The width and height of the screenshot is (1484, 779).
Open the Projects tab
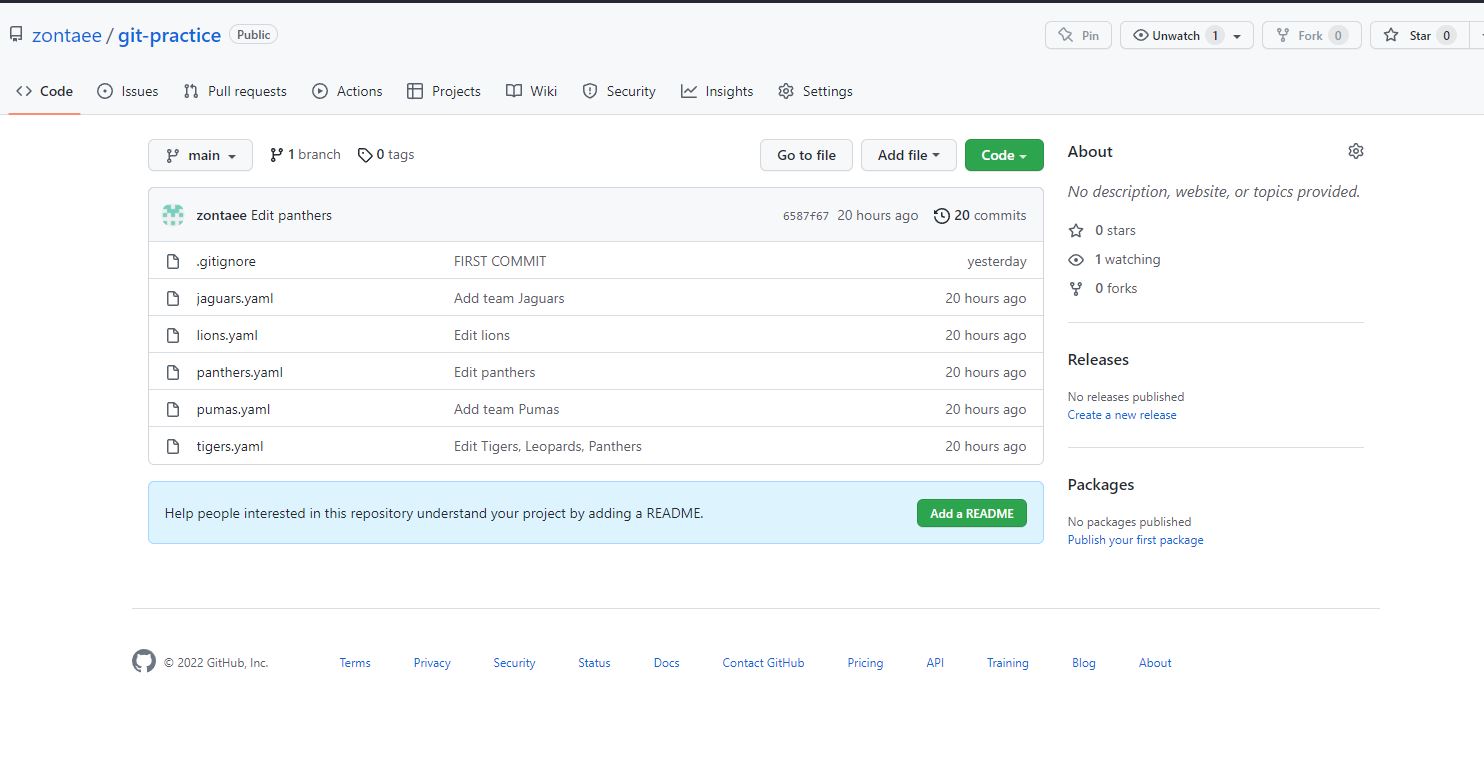coord(444,91)
